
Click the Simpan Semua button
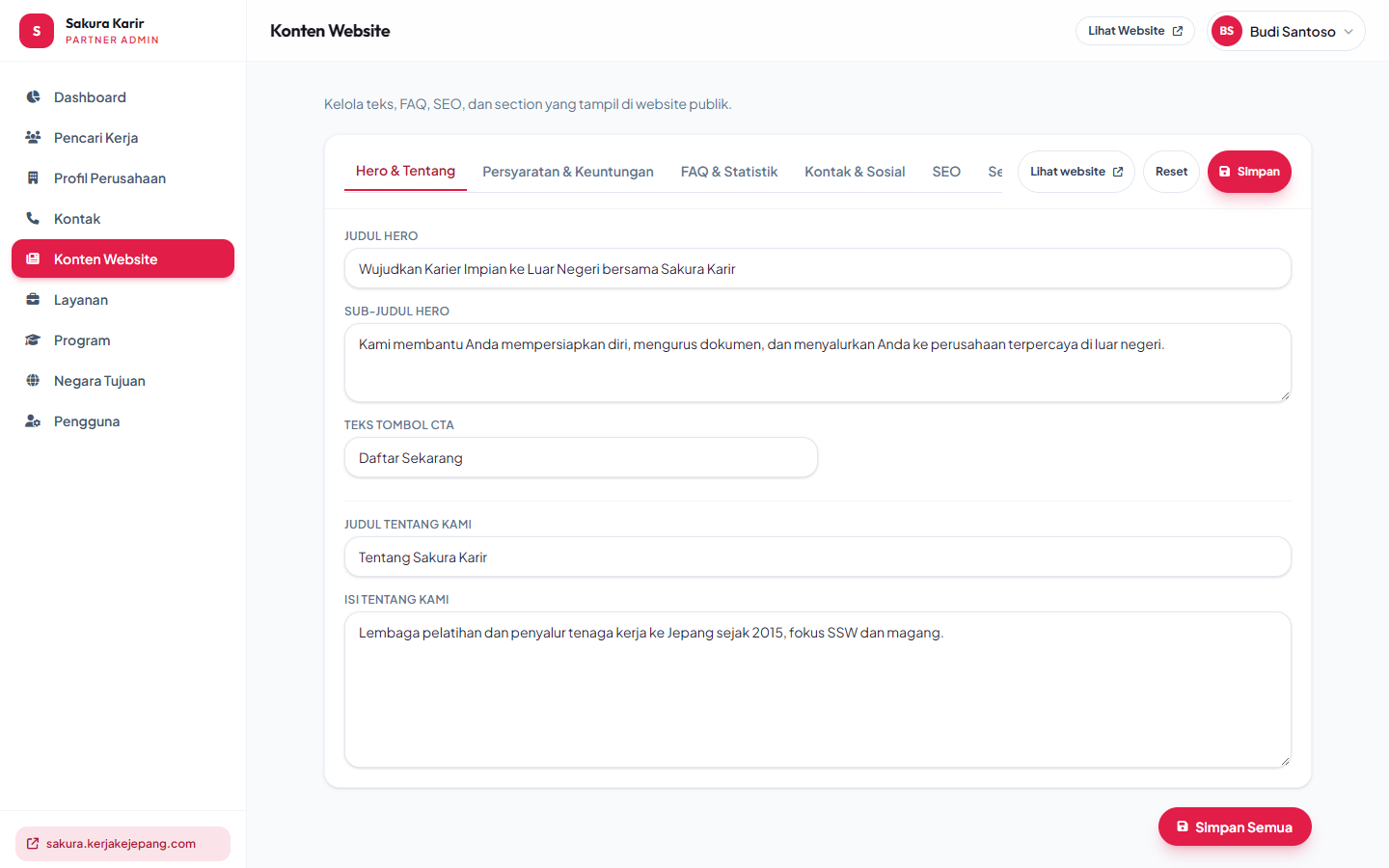pyautogui.click(x=1235, y=827)
